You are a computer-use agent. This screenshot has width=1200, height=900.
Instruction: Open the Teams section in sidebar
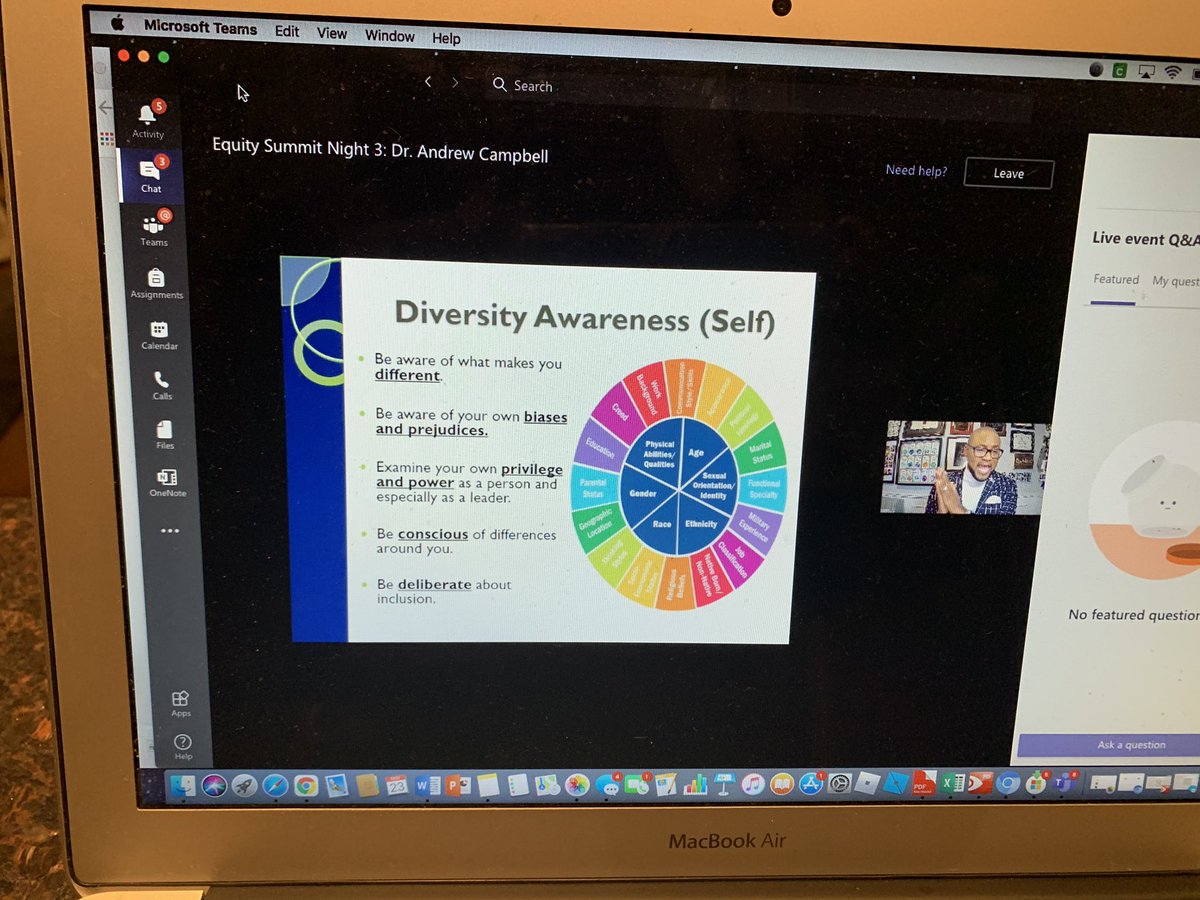(153, 228)
